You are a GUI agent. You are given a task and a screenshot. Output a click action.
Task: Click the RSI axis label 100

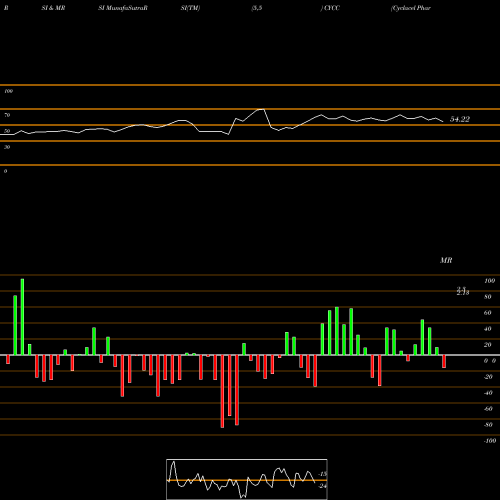click(x=8, y=91)
